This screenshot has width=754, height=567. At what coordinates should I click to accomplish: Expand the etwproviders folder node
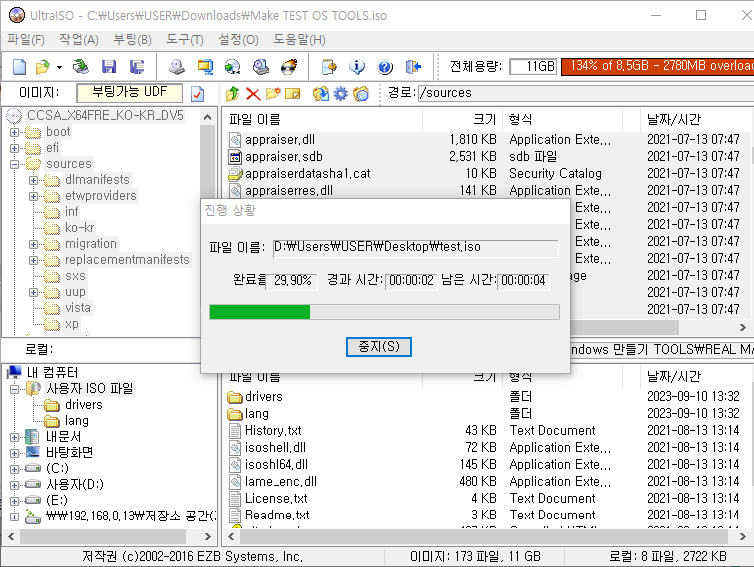[33, 196]
